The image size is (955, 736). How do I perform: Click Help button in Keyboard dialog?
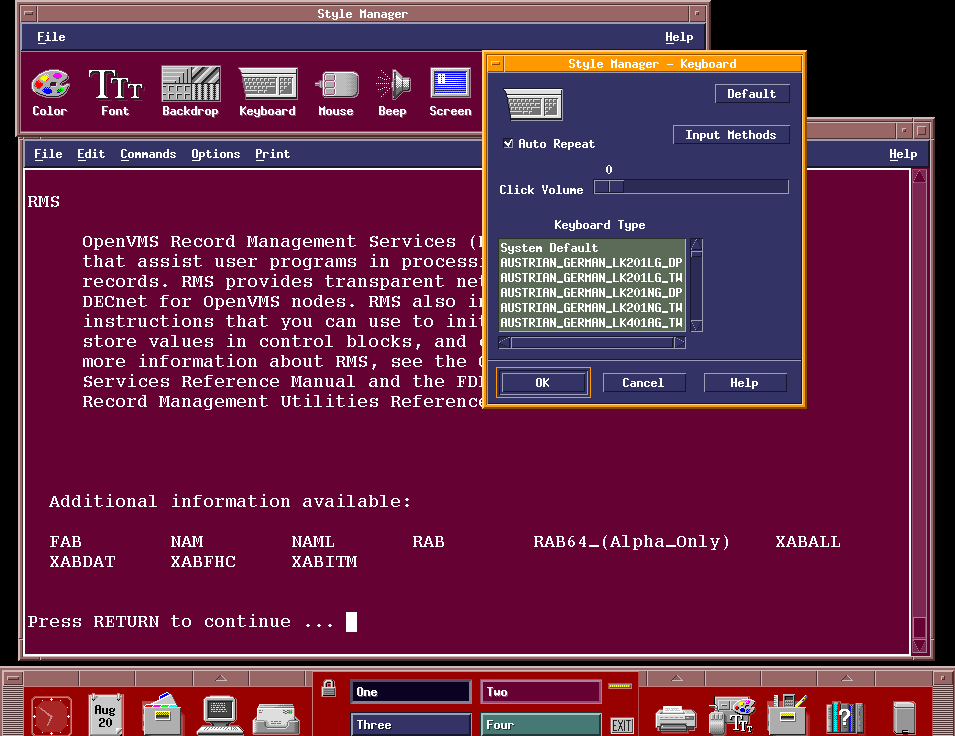pyautogui.click(x=745, y=383)
